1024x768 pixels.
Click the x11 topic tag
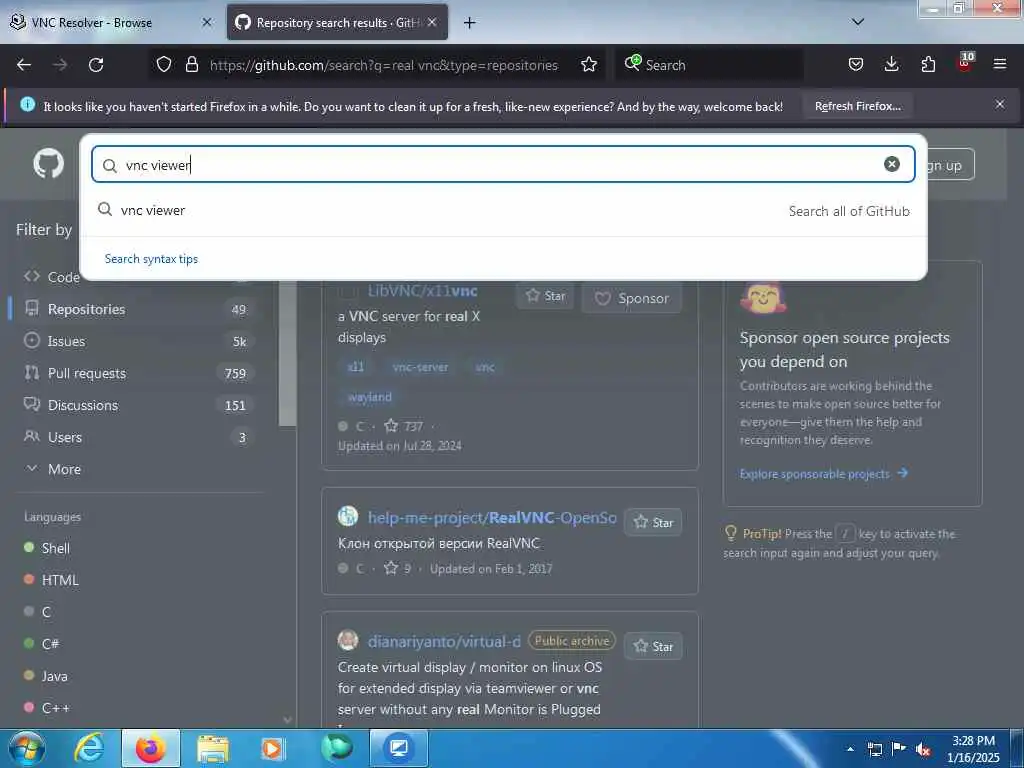click(x=355, y=367)
